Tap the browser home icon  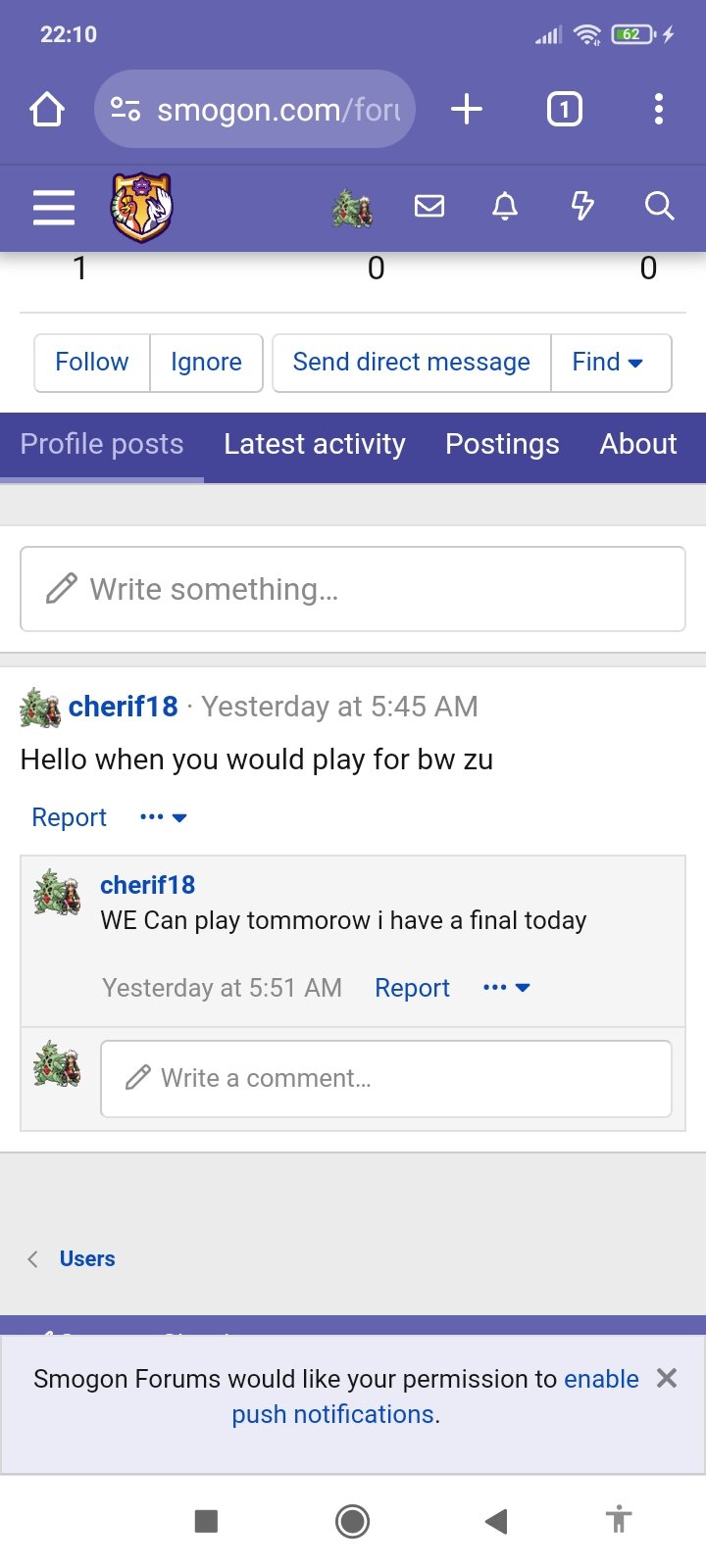(47, 109)
